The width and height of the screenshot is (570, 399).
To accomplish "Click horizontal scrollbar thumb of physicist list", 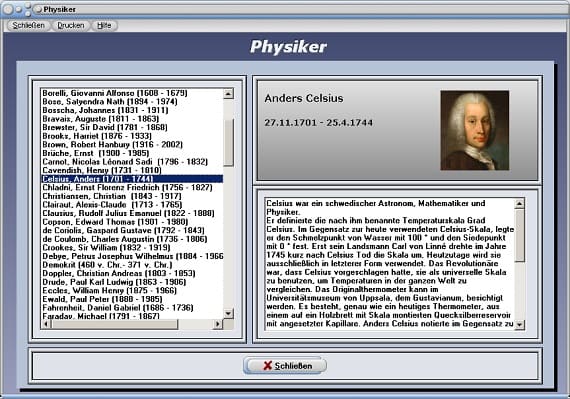I will click(x=115, y=324).
